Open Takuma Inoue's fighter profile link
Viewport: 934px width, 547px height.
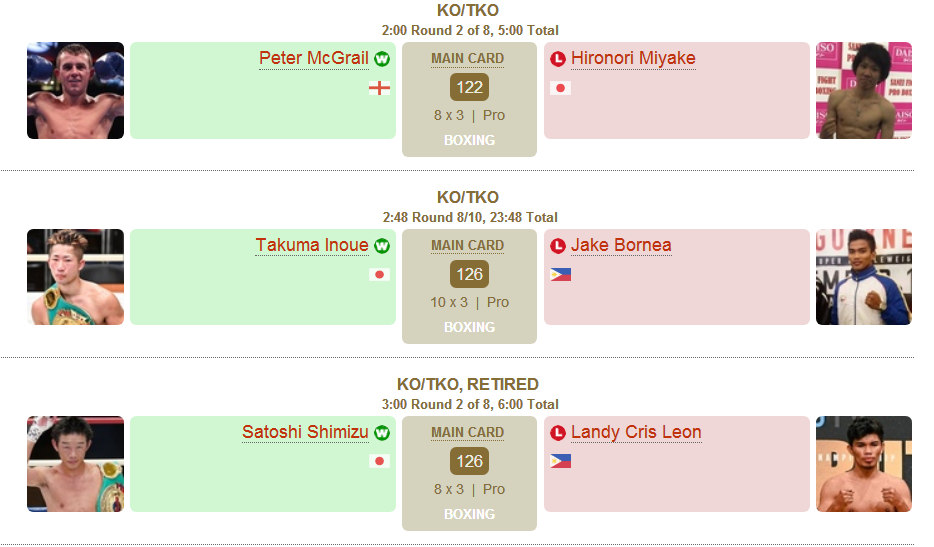pos(312,245)
